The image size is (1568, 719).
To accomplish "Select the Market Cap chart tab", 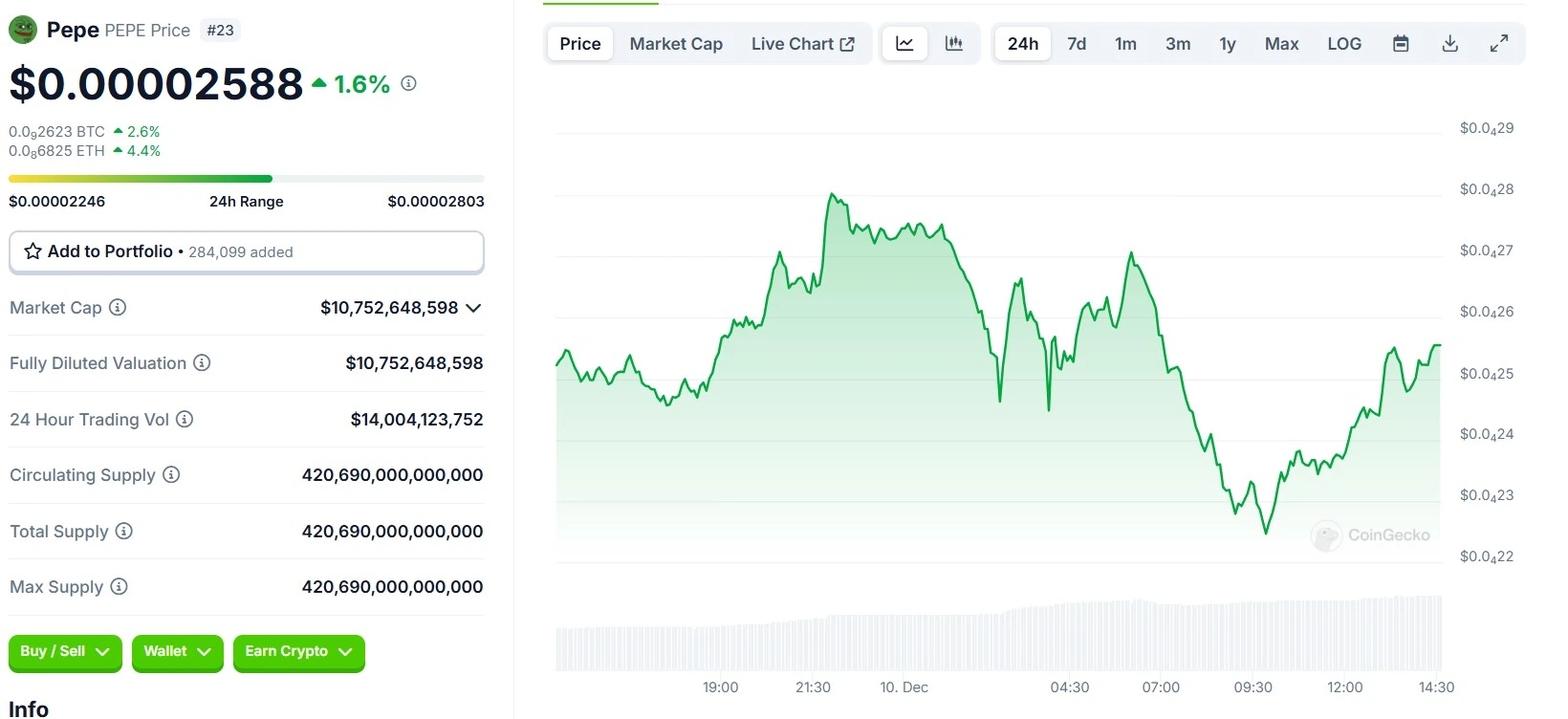I will pos(676,44).
